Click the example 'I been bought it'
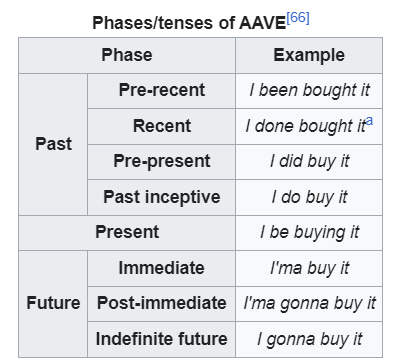Screen dimensions: 405x361 310,91
